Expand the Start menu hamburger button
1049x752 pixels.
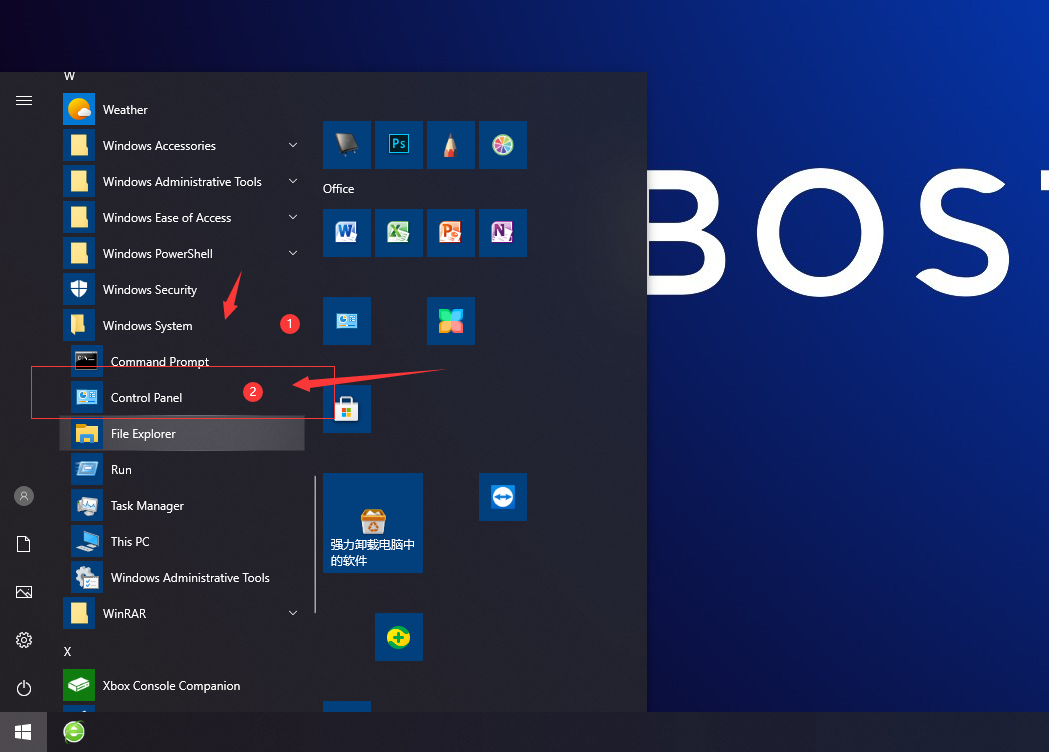coord(24,100)
